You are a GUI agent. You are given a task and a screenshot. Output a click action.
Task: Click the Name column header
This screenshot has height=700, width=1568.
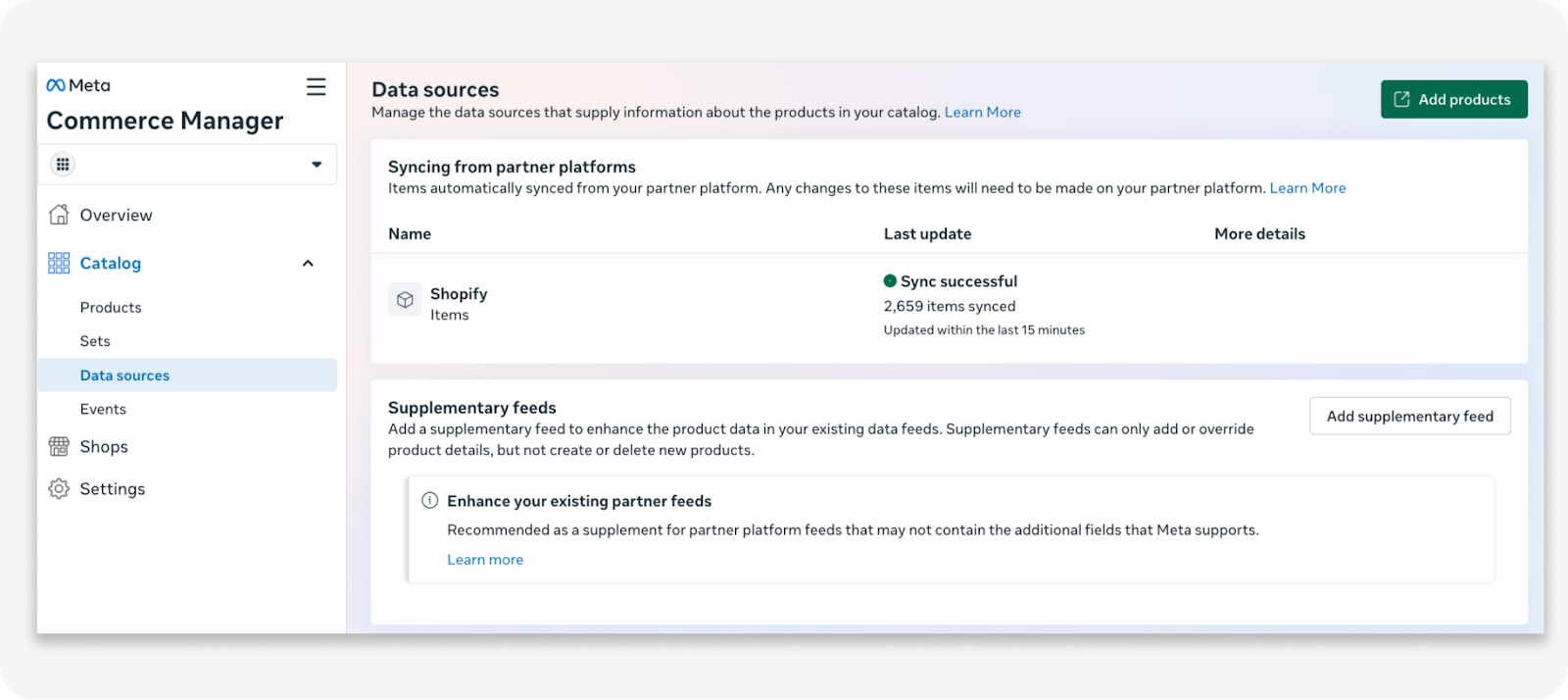tap(410, 233)
